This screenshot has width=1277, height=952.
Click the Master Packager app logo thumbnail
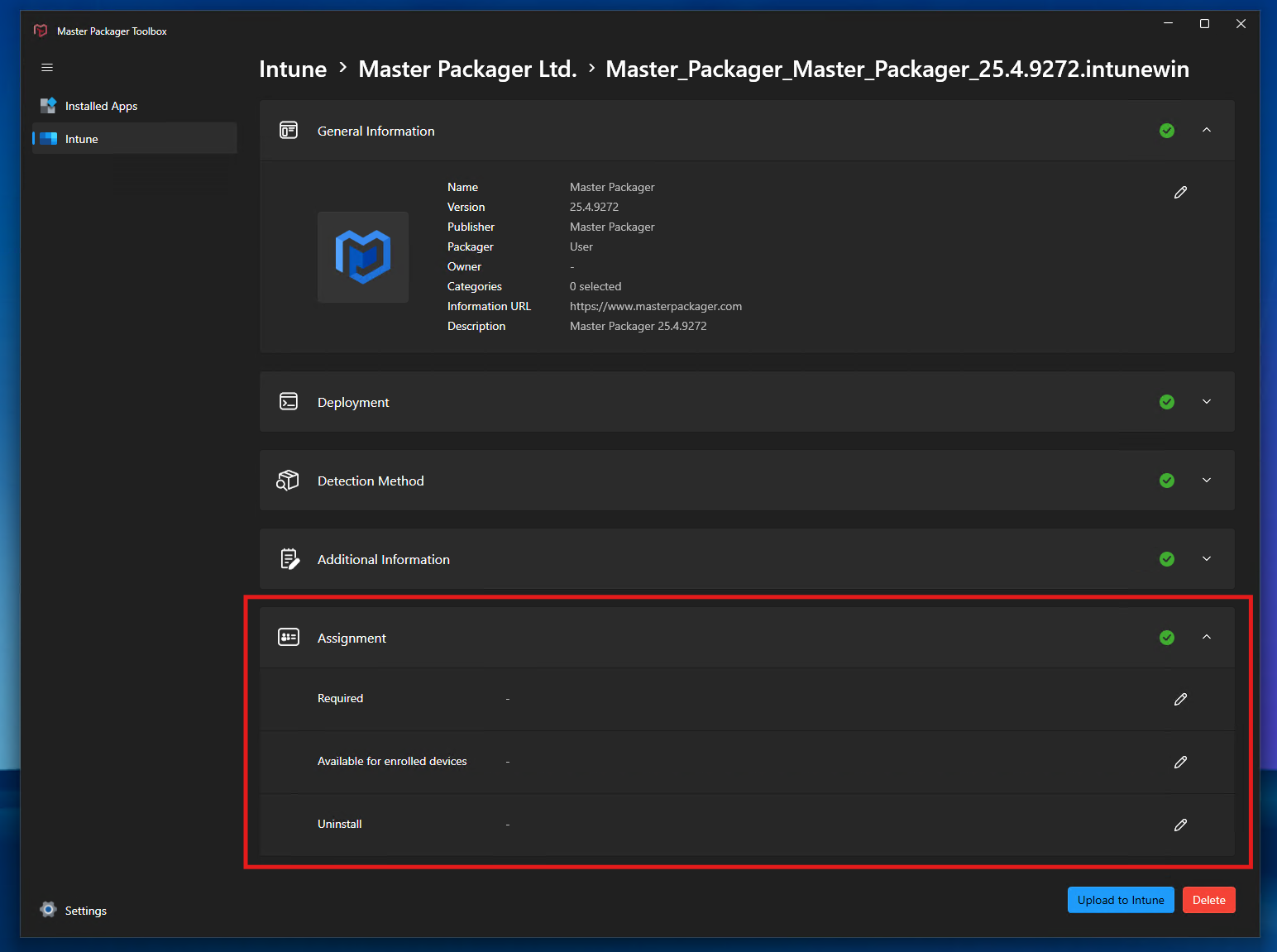pyautogui.click(x=363, y=257)
